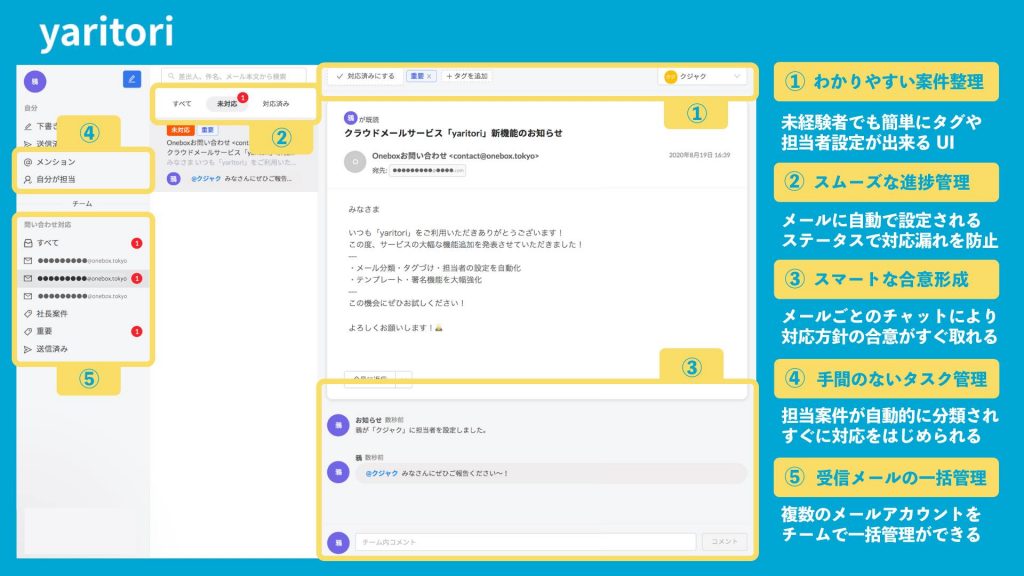Click the date 2020年8月19日 16:39
The image size is (1024, 576).
(x=699, y=155)
